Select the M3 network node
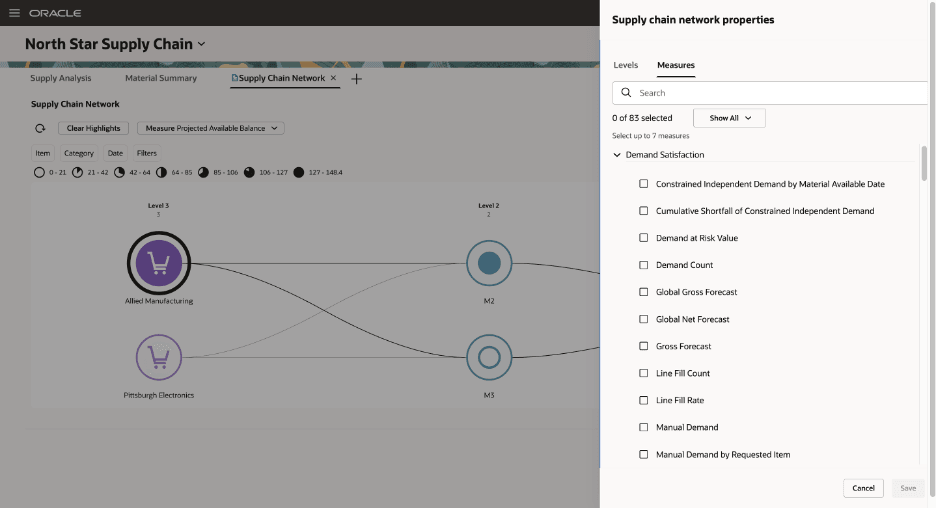The width and height of the screenshot is (936, 508). click(x=489, y=358)
